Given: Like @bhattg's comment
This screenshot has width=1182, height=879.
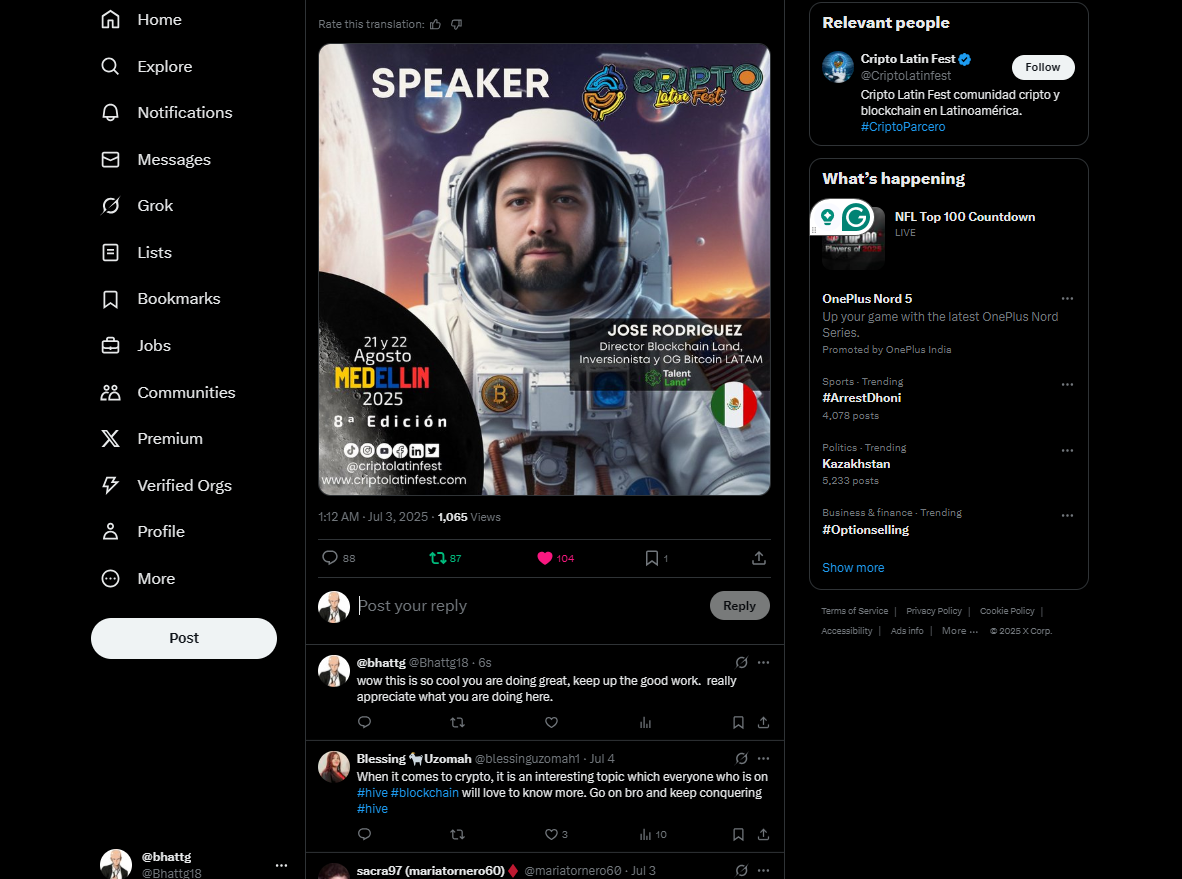Looking at the screenshot, I should (552, 722).
